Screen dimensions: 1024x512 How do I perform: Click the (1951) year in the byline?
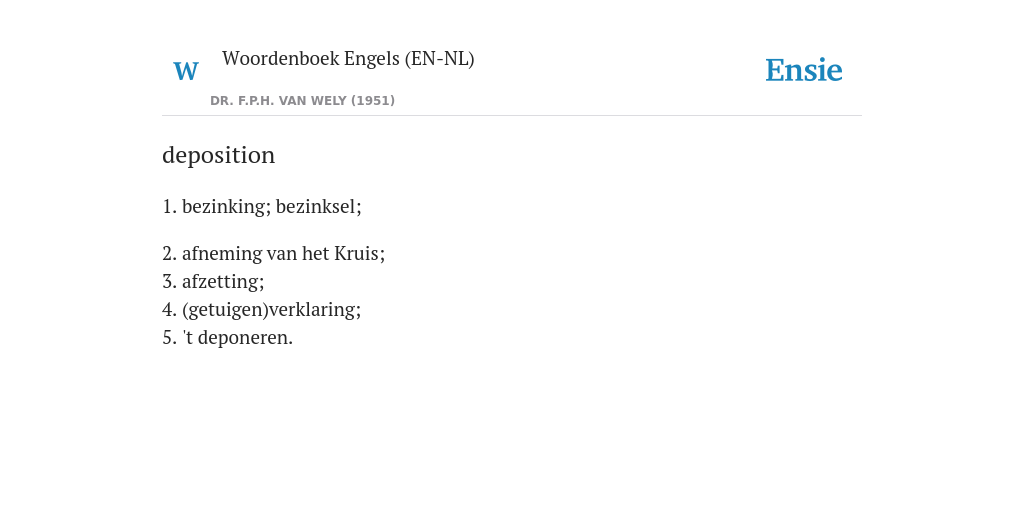point(373,101)
